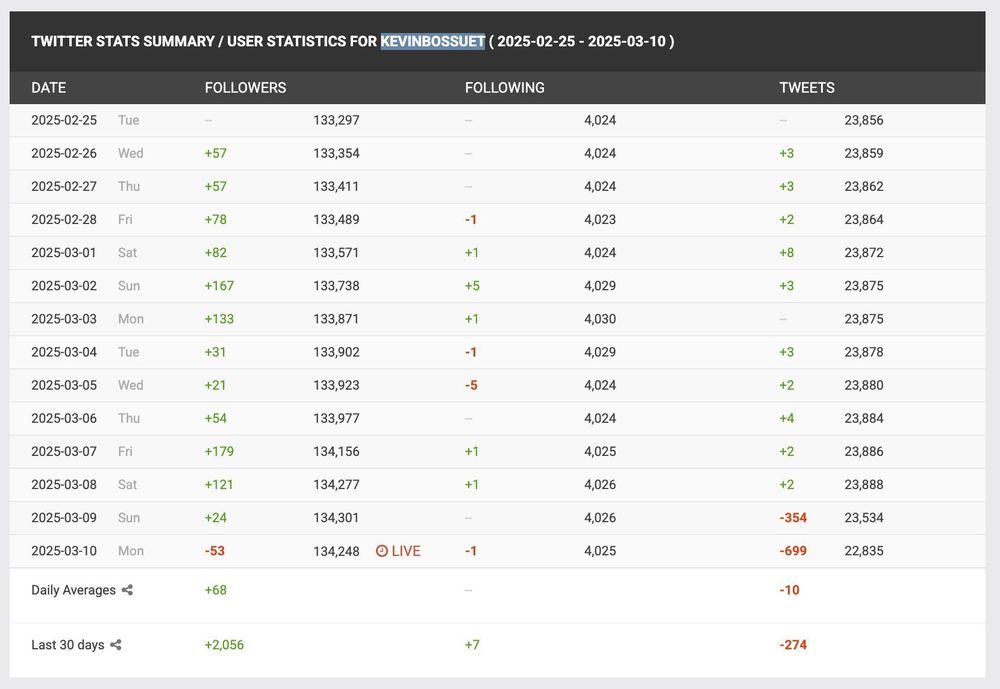The width and height of the screenshot is (1000, 689).
Task: Click the +179 follower change
Action: (x=219, y=452)
